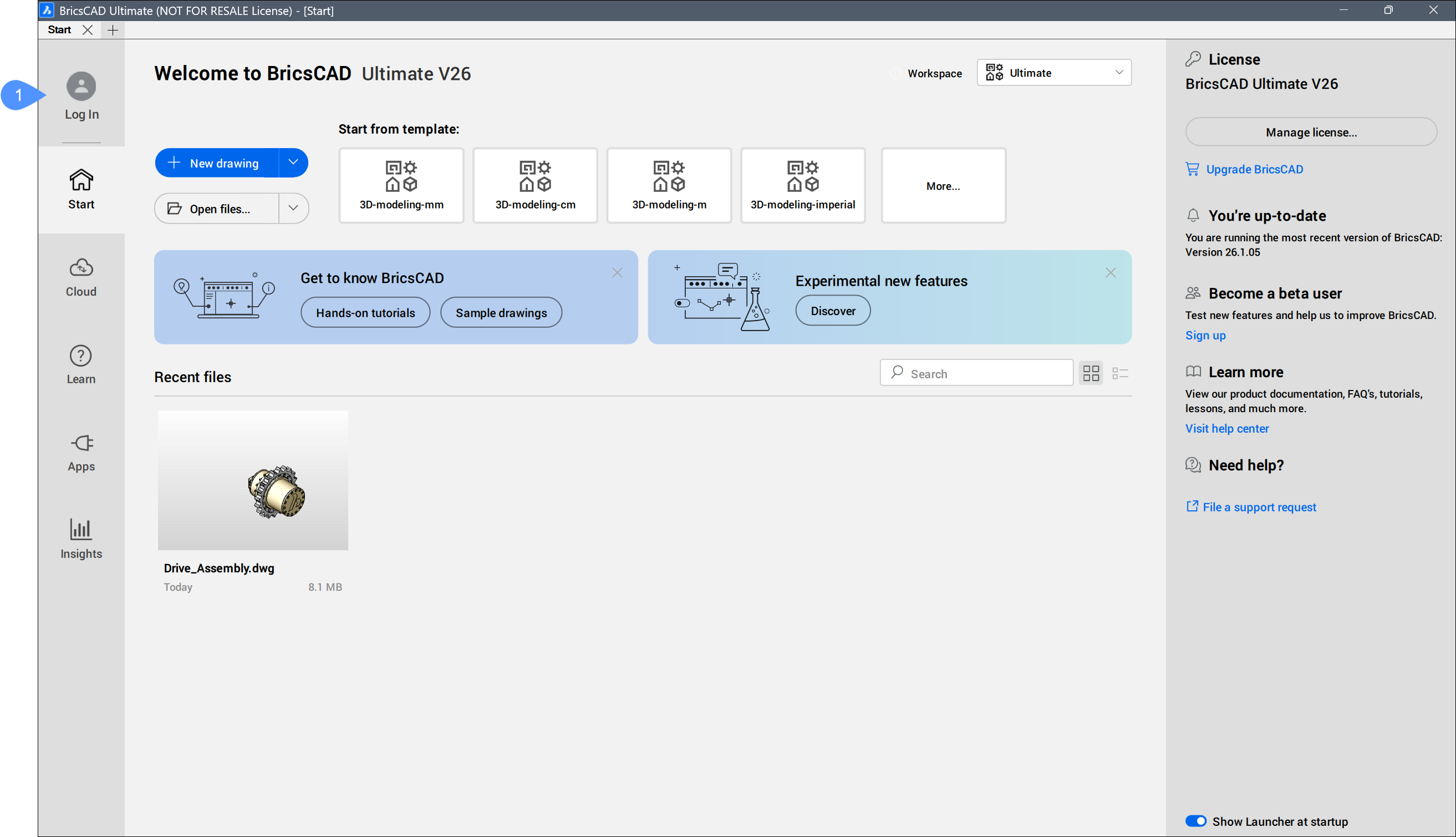
Task: Open Hands-on tutorials
Action: tap(365, 312)
